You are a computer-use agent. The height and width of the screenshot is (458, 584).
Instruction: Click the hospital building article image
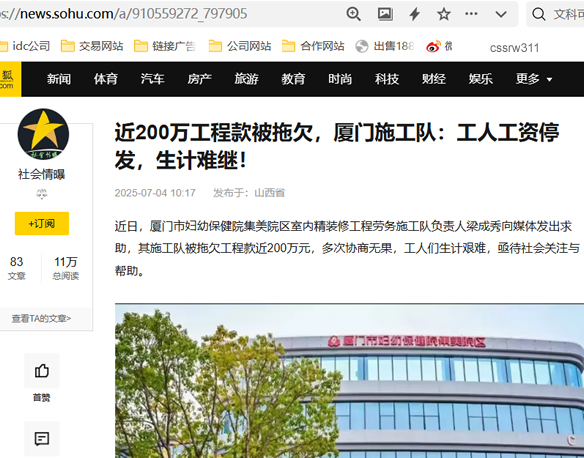(x=349, y=381)
